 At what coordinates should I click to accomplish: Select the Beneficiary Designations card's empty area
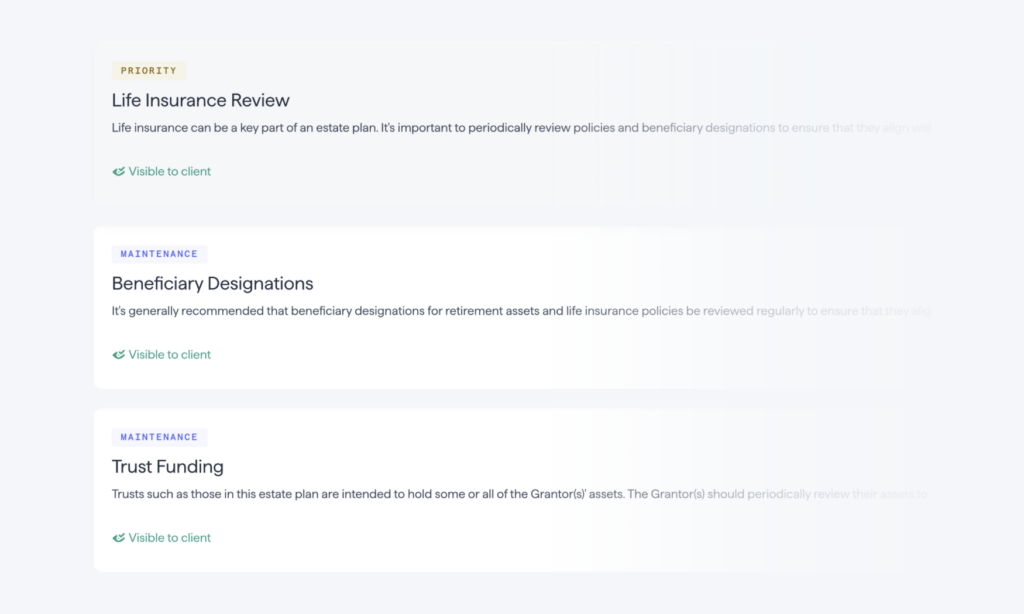pyautogui.click(x=588, y=355)
